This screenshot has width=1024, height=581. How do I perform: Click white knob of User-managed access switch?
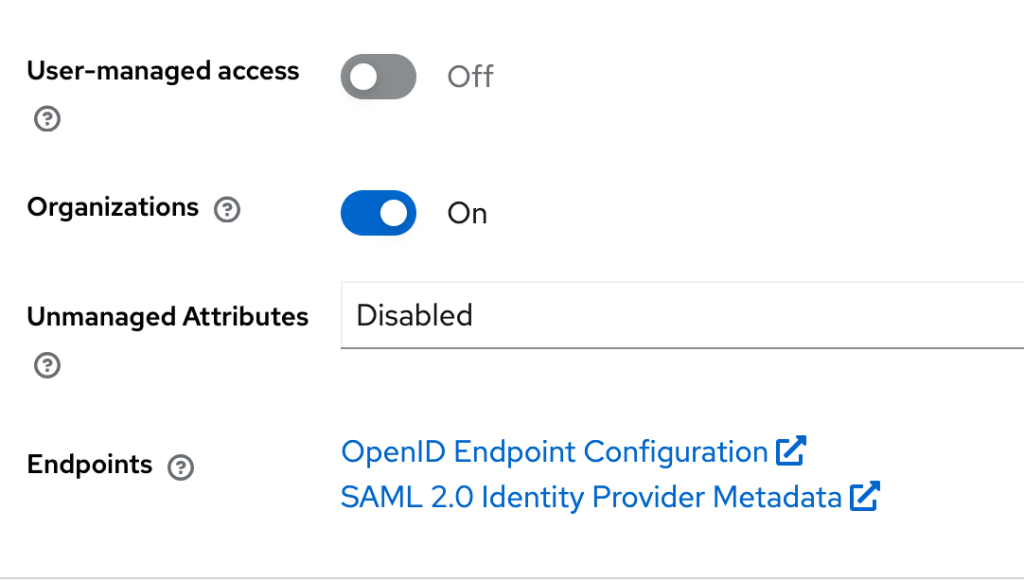coord(363,76)
